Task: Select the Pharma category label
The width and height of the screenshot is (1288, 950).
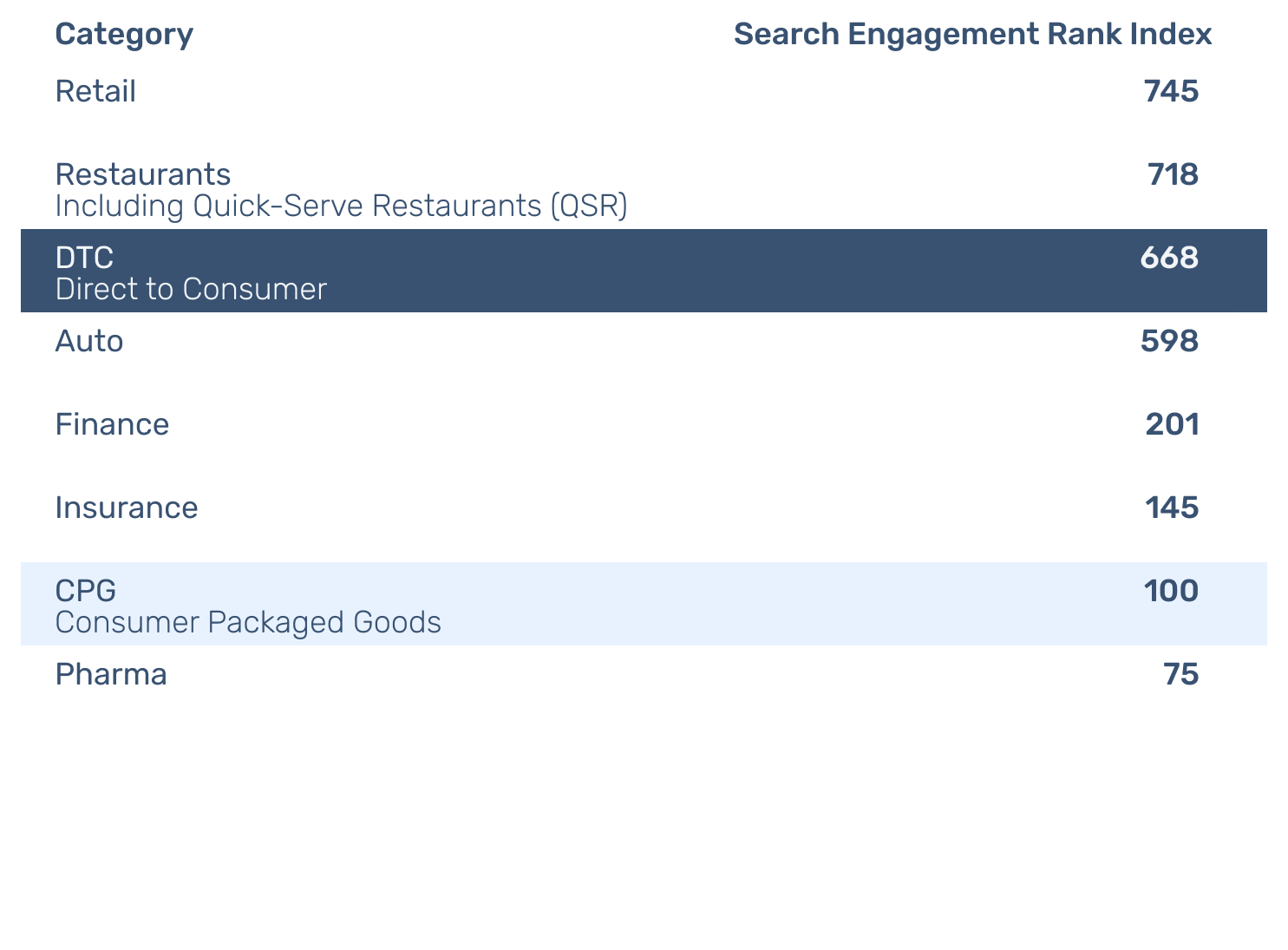Action: 111,674
